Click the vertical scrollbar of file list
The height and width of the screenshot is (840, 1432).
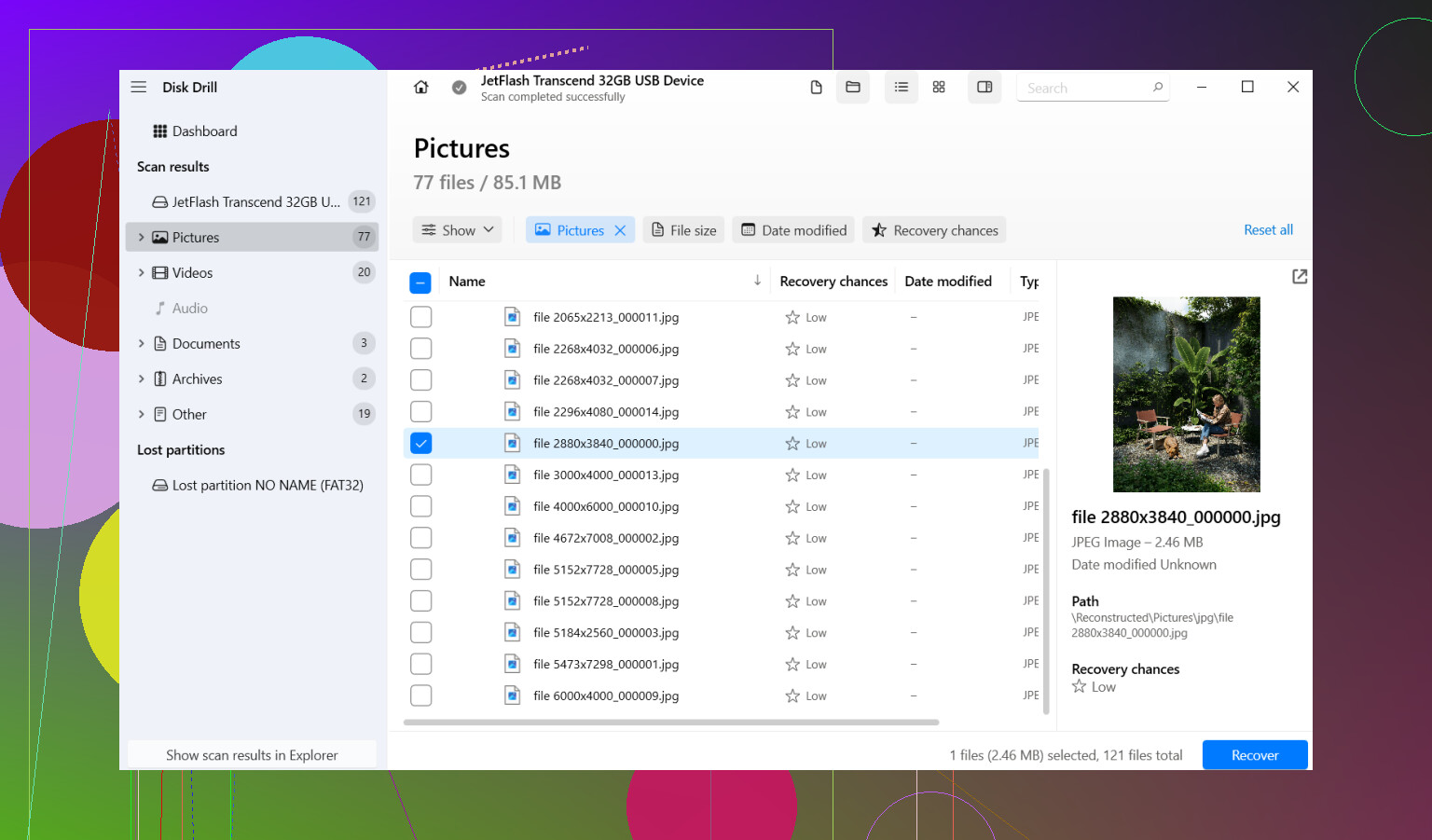pyautogui.click(x=1046, y=591)
